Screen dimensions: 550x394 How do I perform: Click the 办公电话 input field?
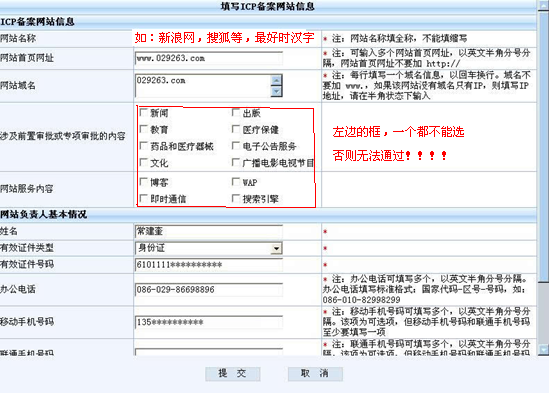pos(209,290)
